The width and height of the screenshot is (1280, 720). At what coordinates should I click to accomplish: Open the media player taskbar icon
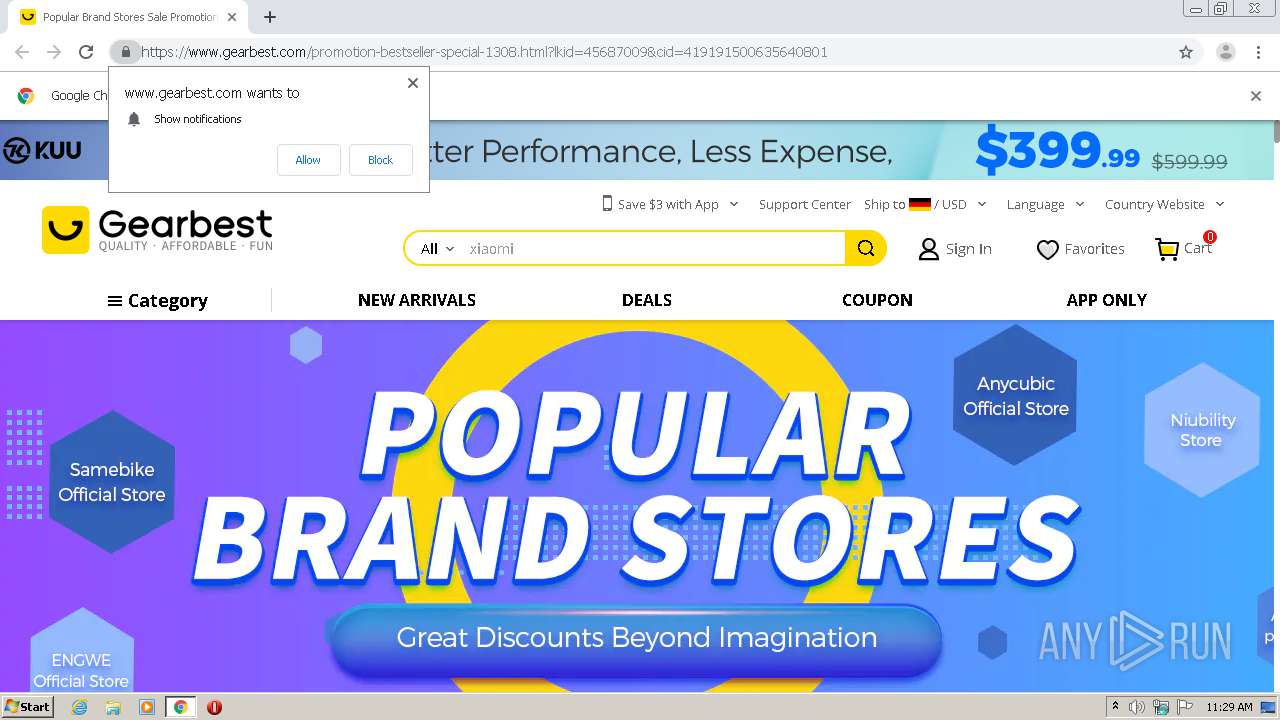tap(147, 707)
